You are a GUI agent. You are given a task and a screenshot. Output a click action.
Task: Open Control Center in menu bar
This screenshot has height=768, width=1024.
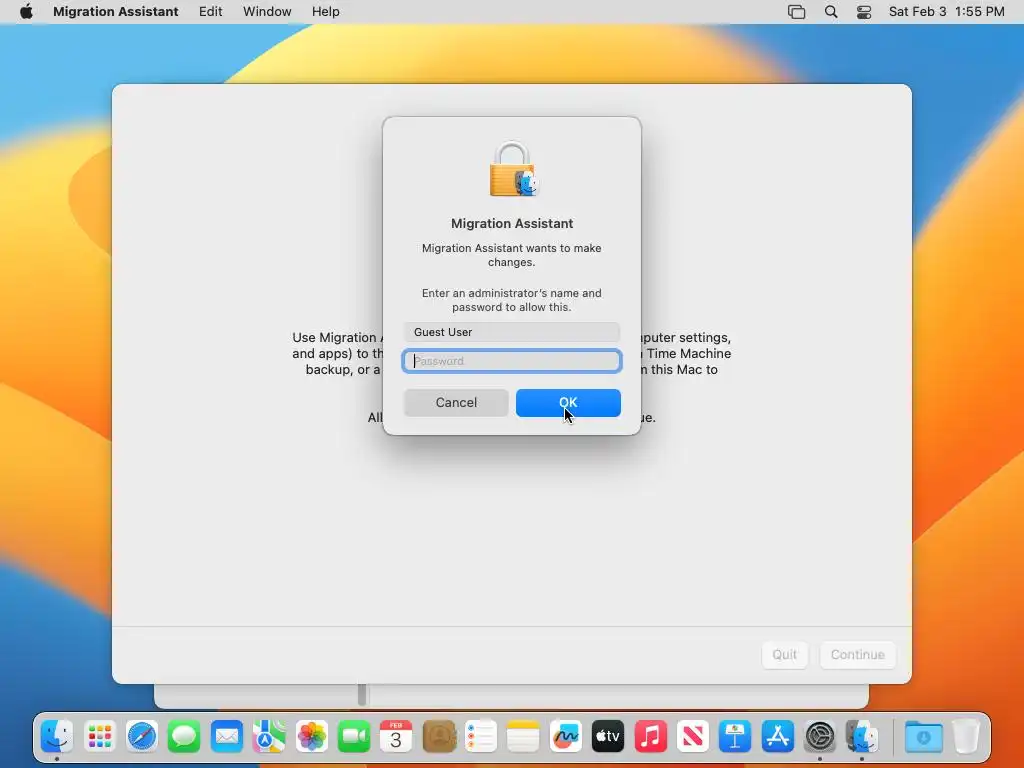864,12
